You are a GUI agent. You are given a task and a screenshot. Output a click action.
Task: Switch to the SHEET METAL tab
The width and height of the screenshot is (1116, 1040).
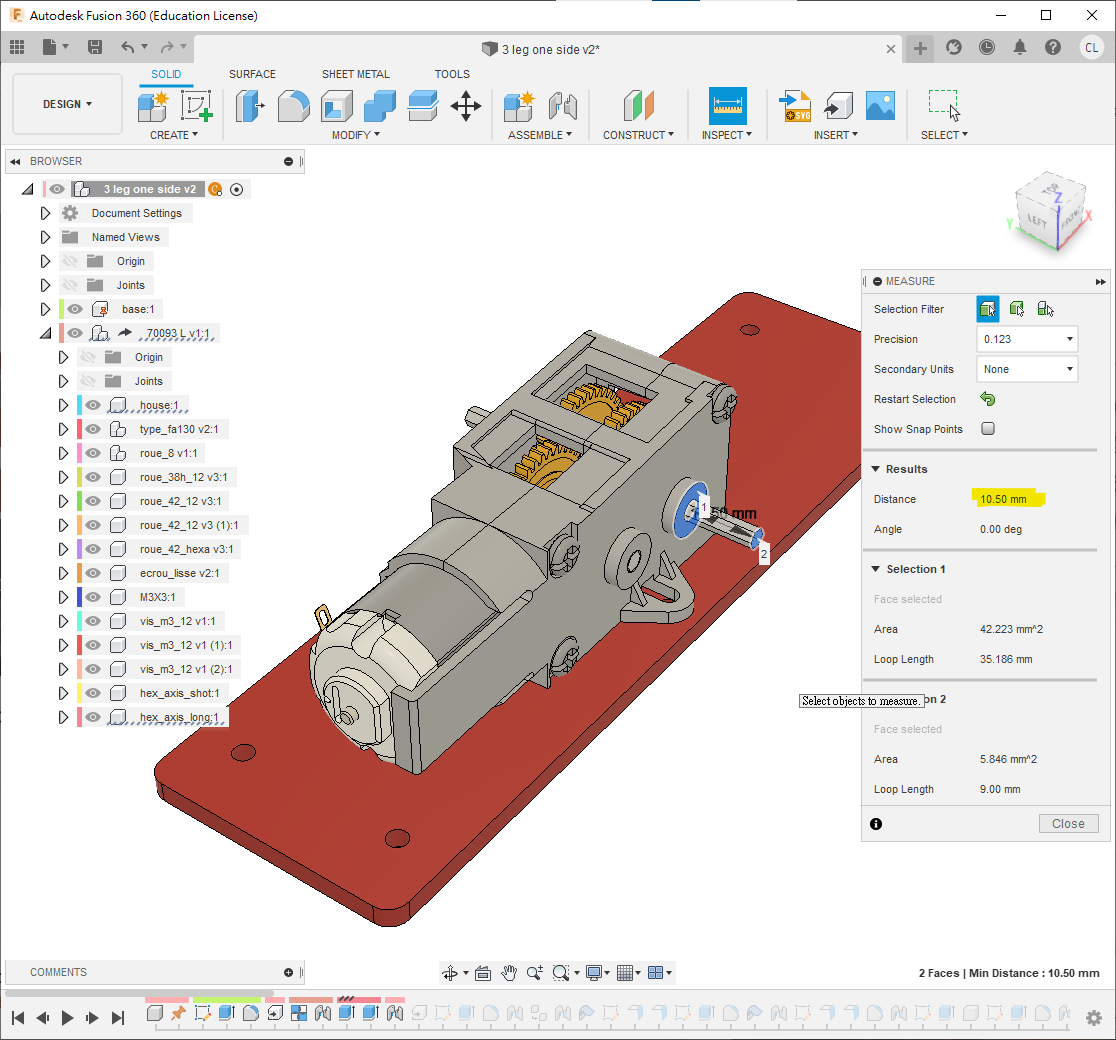coord(355,74)
